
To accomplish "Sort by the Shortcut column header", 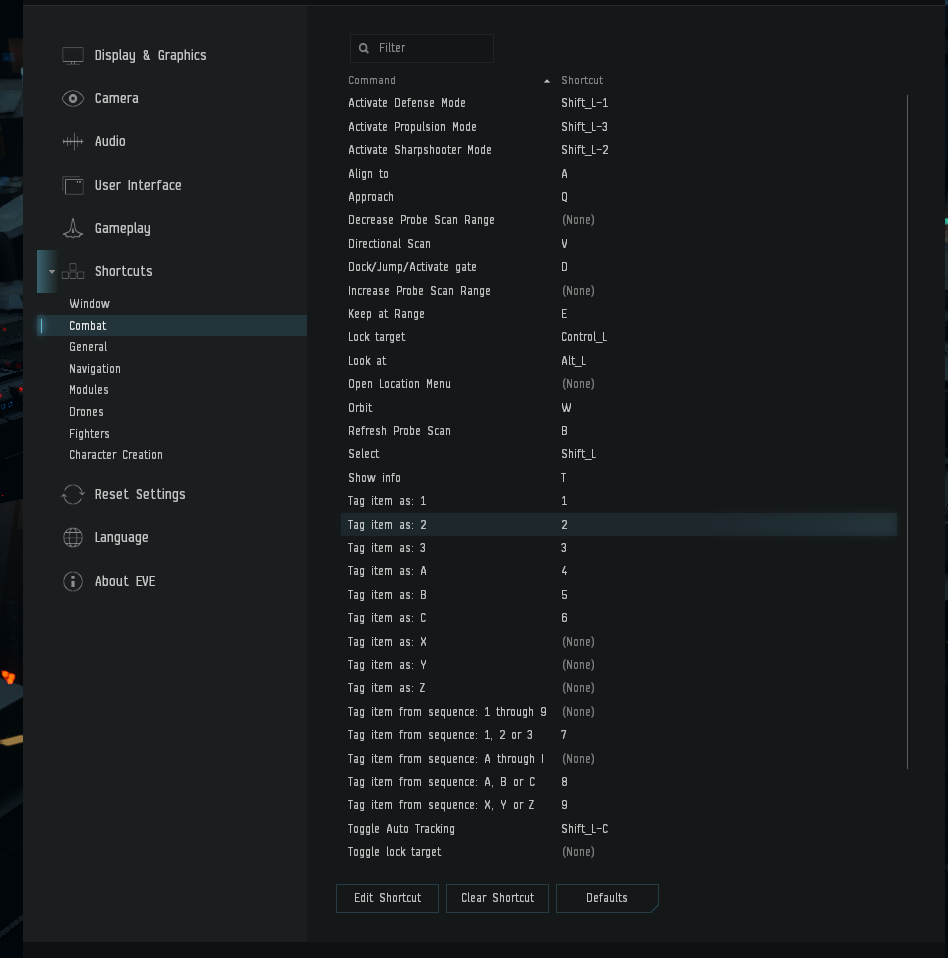I will [582, 81].
